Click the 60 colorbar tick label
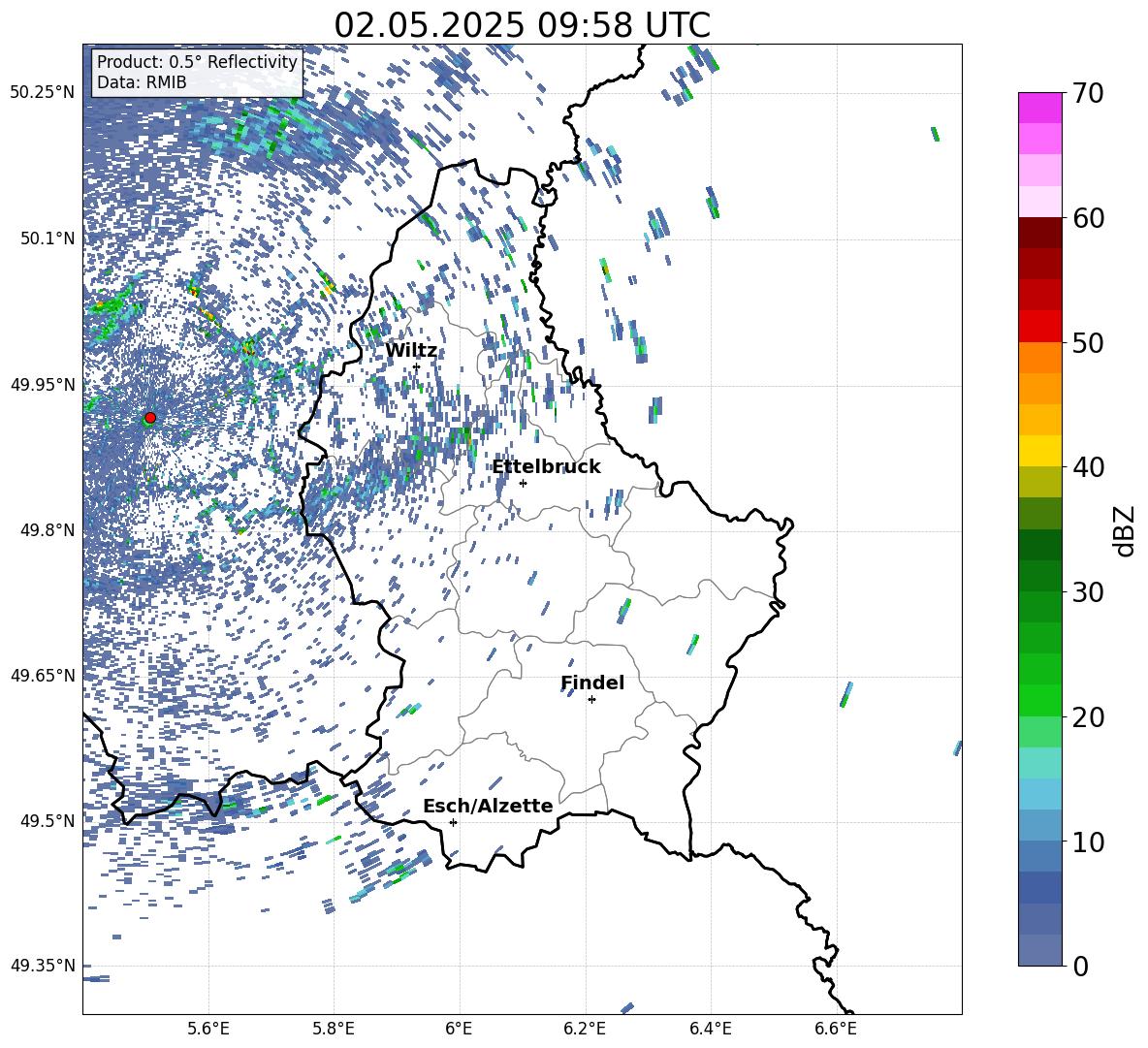The image size is (1148, 1048). coord(1088,218)
